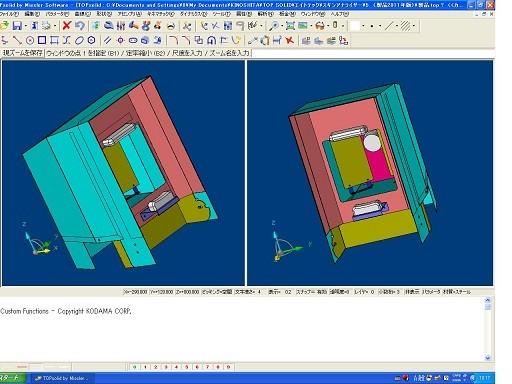Screen dimensions: 512x384
Task: Click the 現ズームを保存 button
Action: pos(22,53)
